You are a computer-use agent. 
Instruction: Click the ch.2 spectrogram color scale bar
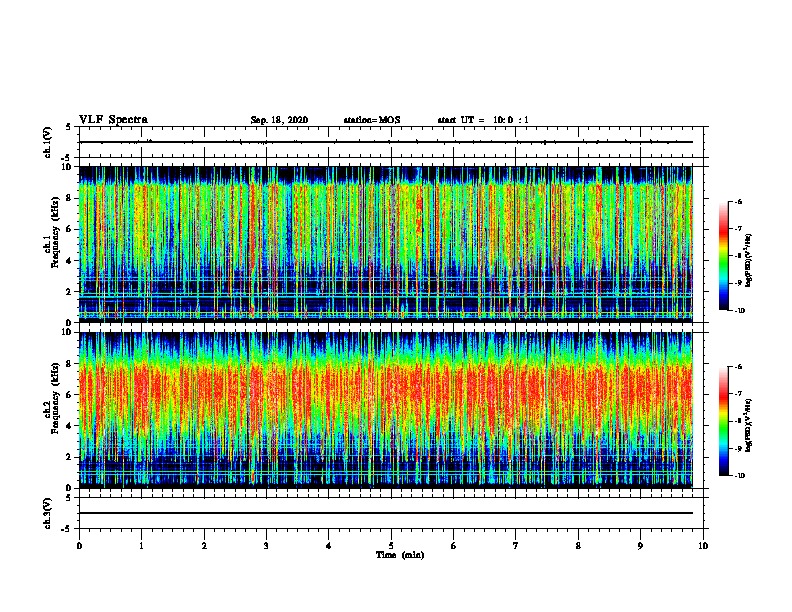pos(723,421)
